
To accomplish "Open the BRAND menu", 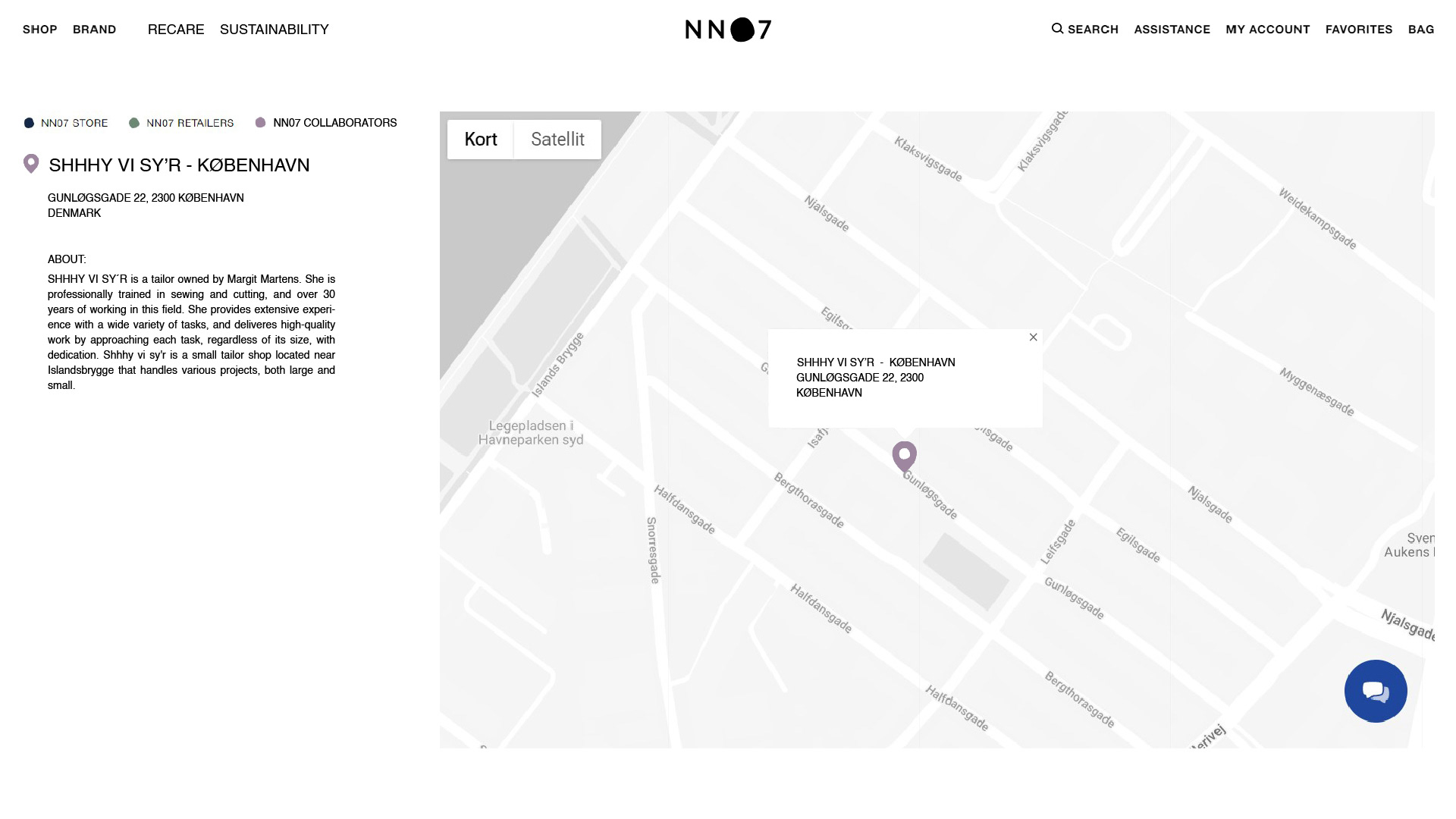I will [x=94, y=30].
